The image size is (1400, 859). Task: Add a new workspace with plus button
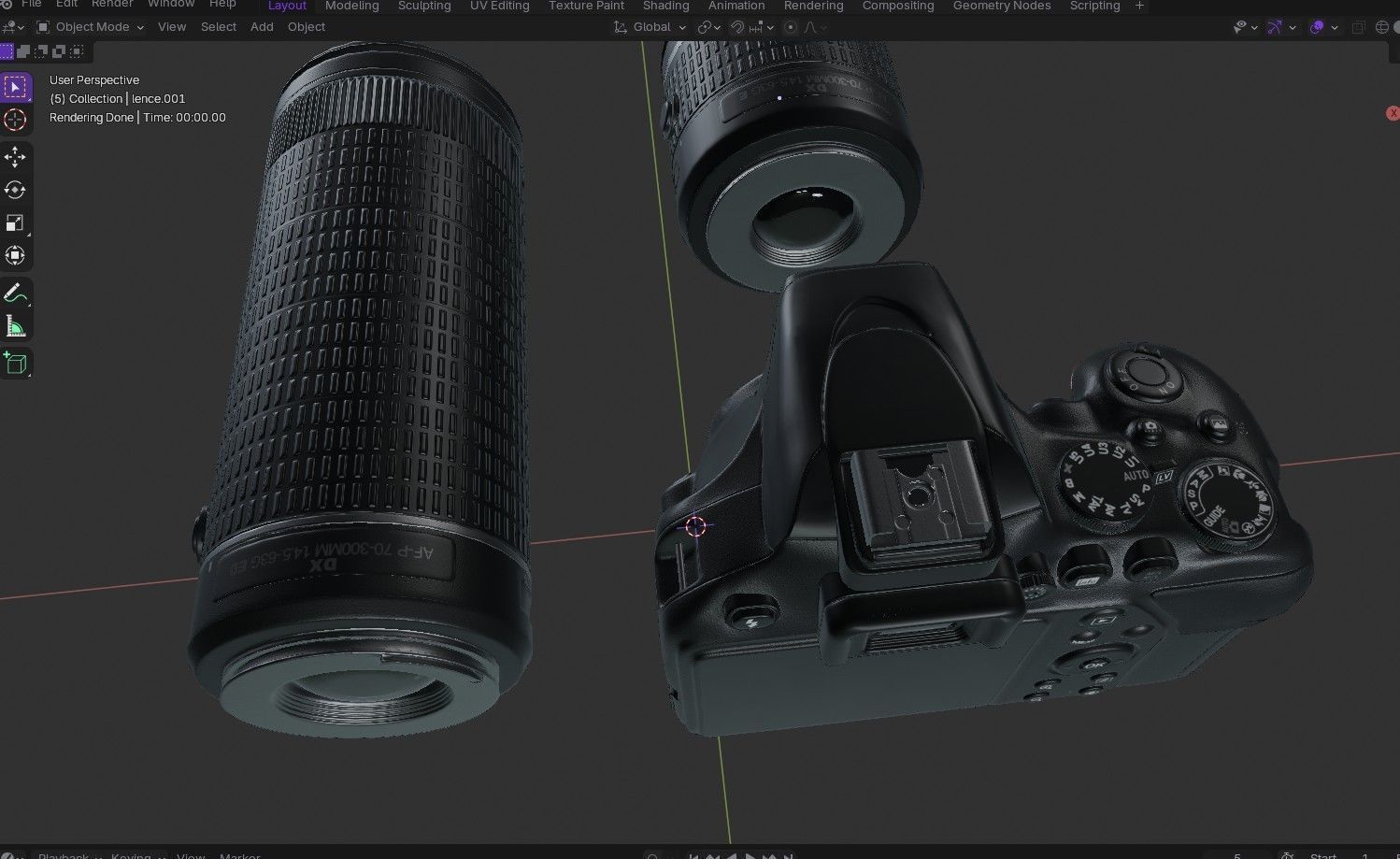click(x=1139, y=6)
